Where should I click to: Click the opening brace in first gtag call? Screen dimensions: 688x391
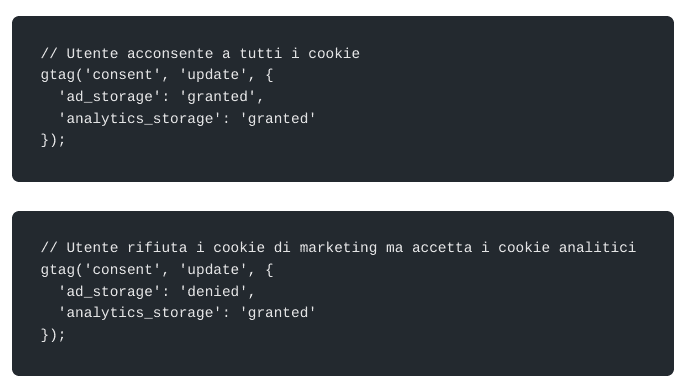coord(269,75)
